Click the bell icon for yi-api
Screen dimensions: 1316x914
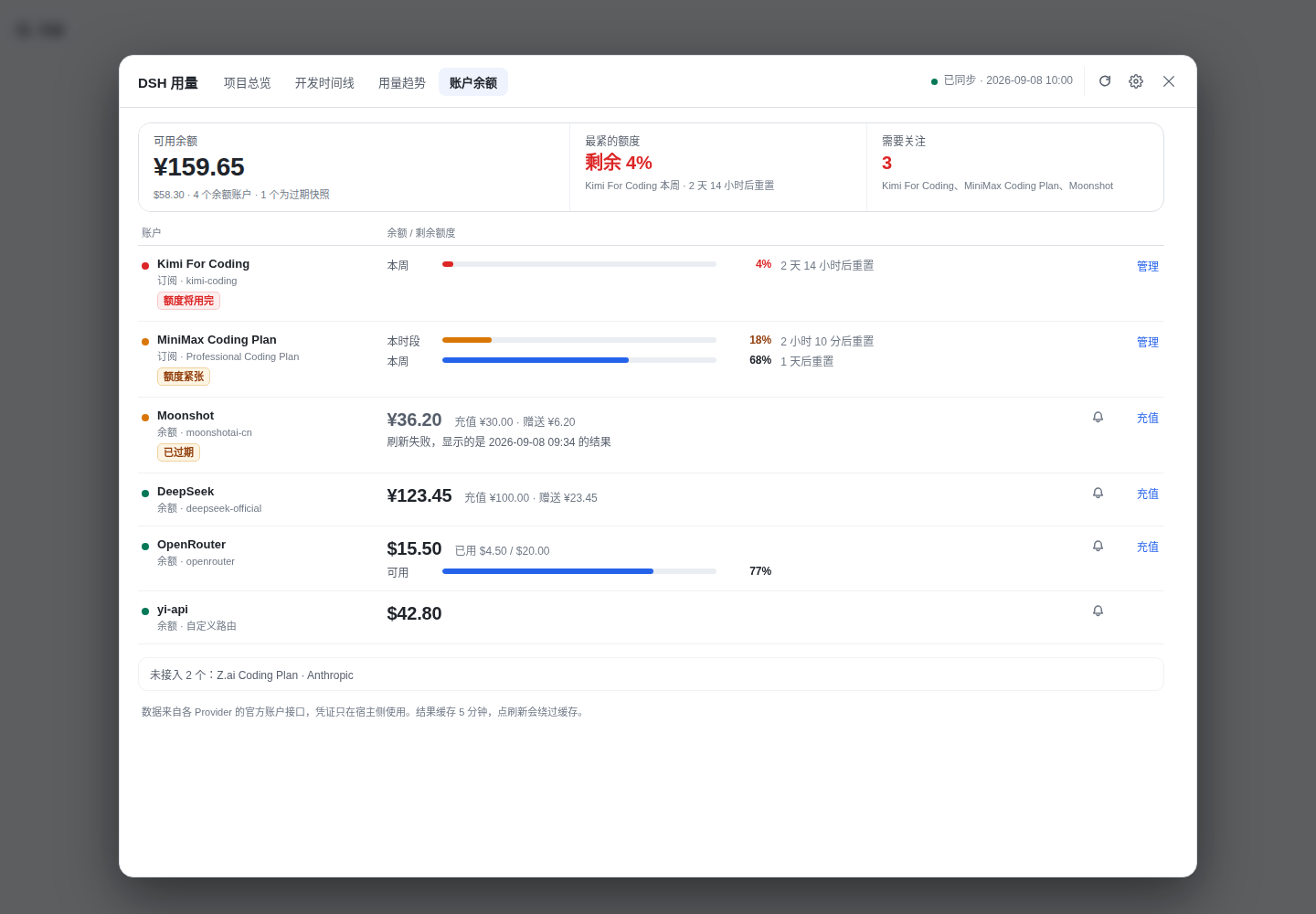pos(1098,611)
